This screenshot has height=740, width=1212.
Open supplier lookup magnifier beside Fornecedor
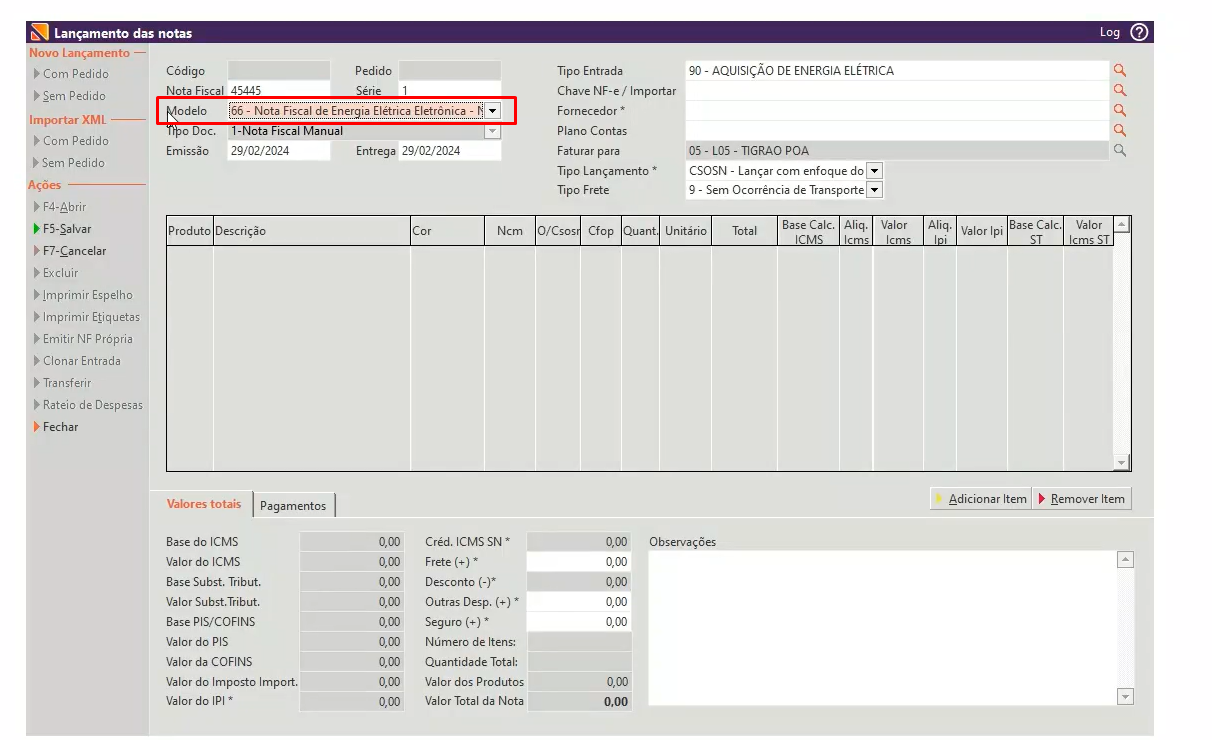tap(1120, 111)
